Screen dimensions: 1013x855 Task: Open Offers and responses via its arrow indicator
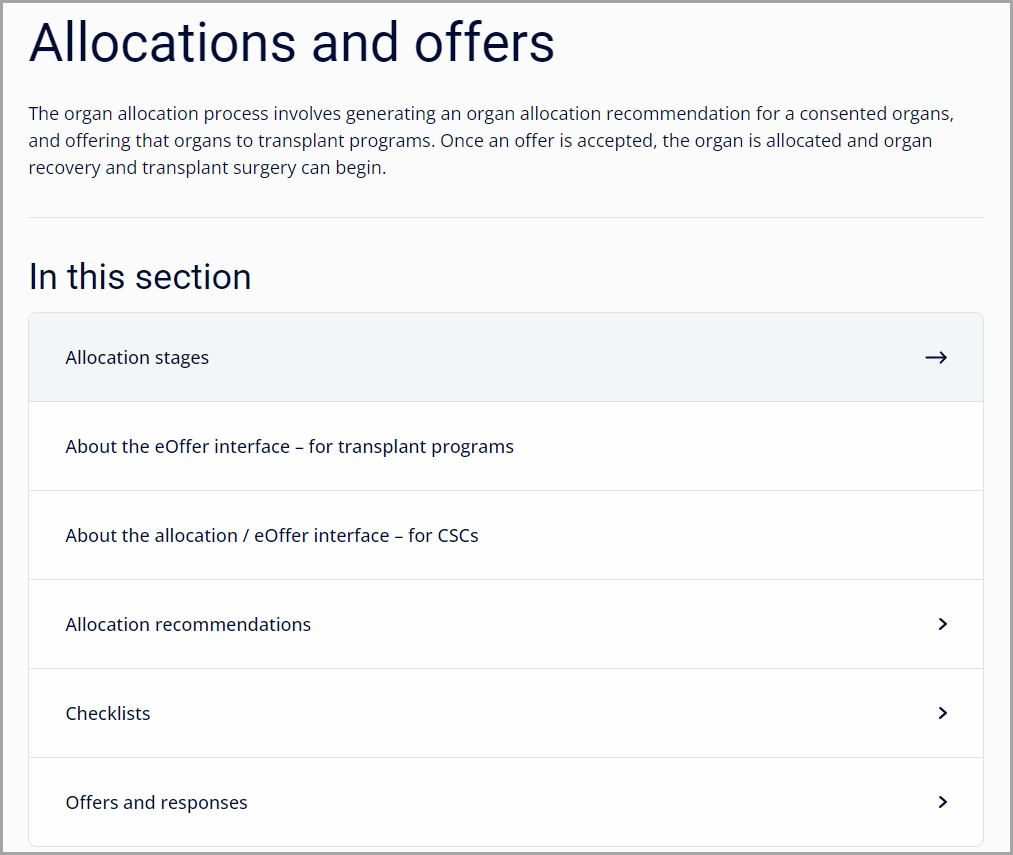(x=942, y=802)
